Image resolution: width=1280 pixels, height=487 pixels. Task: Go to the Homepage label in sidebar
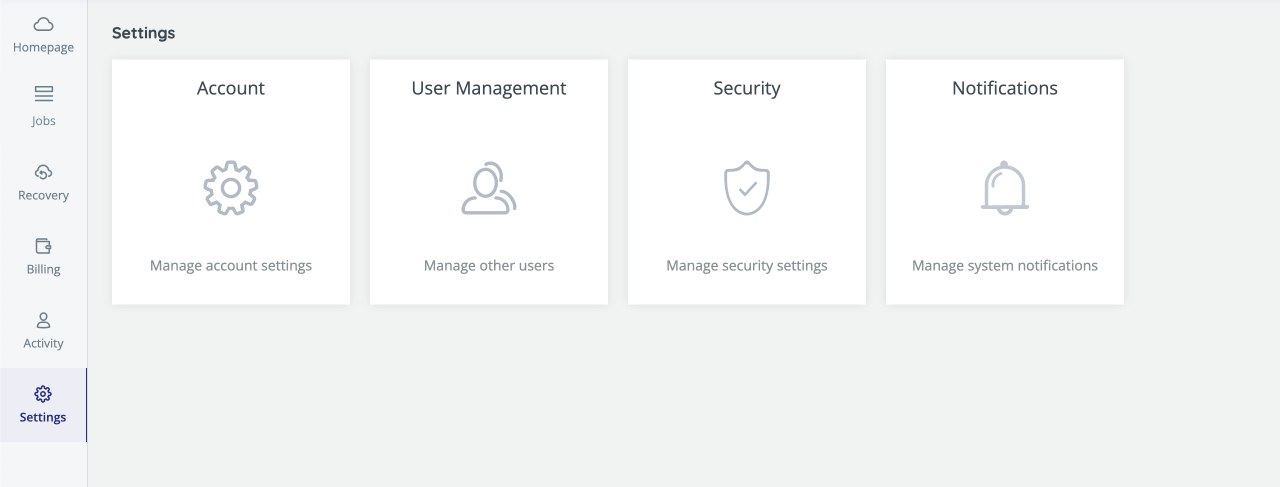43,47
